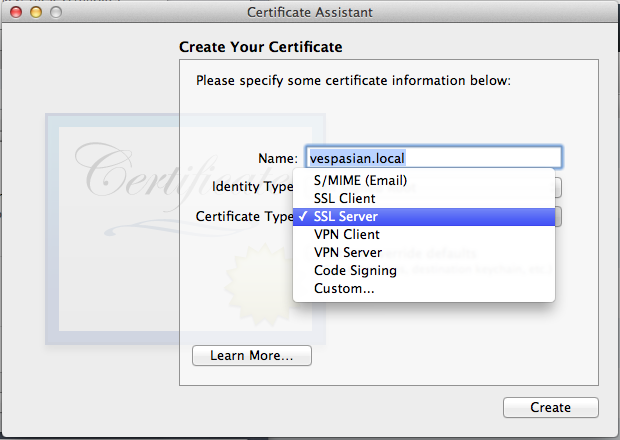The height and width of the screenshot is (440, 620).
Task: Choose SSL Client from the list
Action: pos(423,198)
